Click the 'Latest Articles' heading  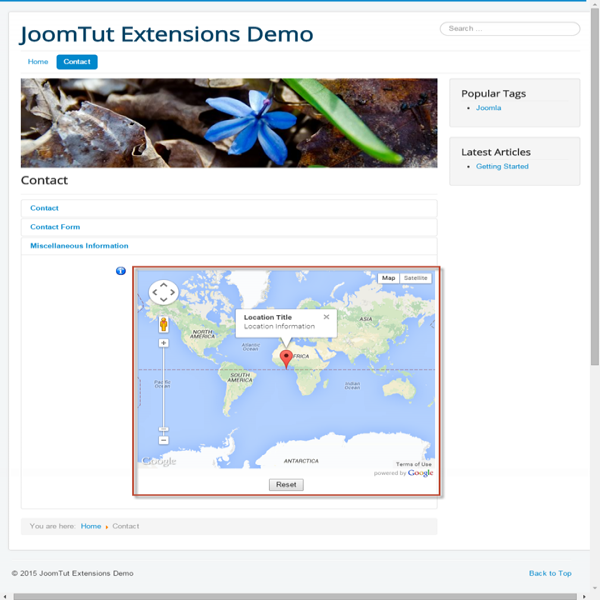click(x=496, y=152)
